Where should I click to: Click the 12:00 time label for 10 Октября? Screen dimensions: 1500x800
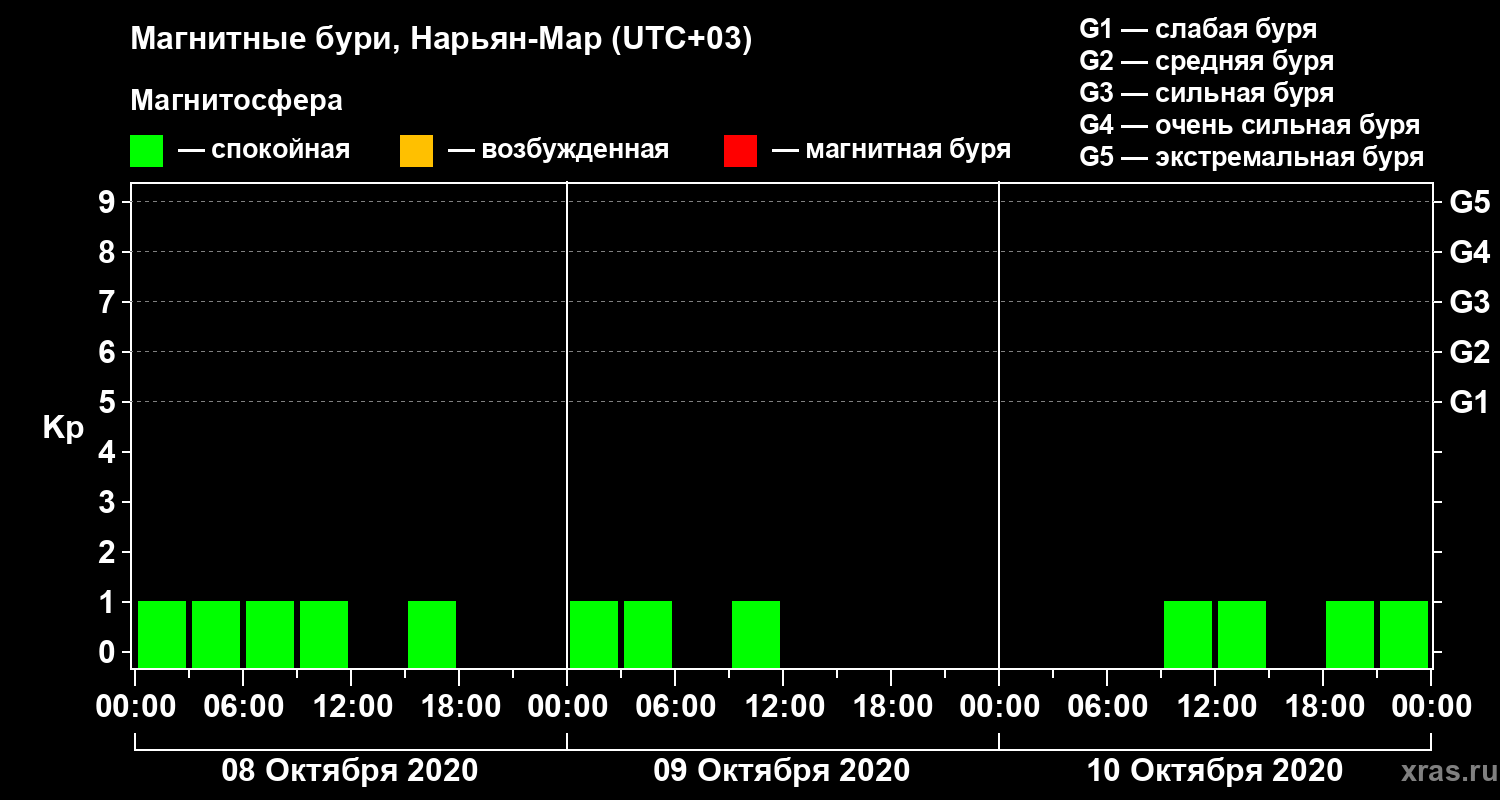click(x=1215, y=706)
